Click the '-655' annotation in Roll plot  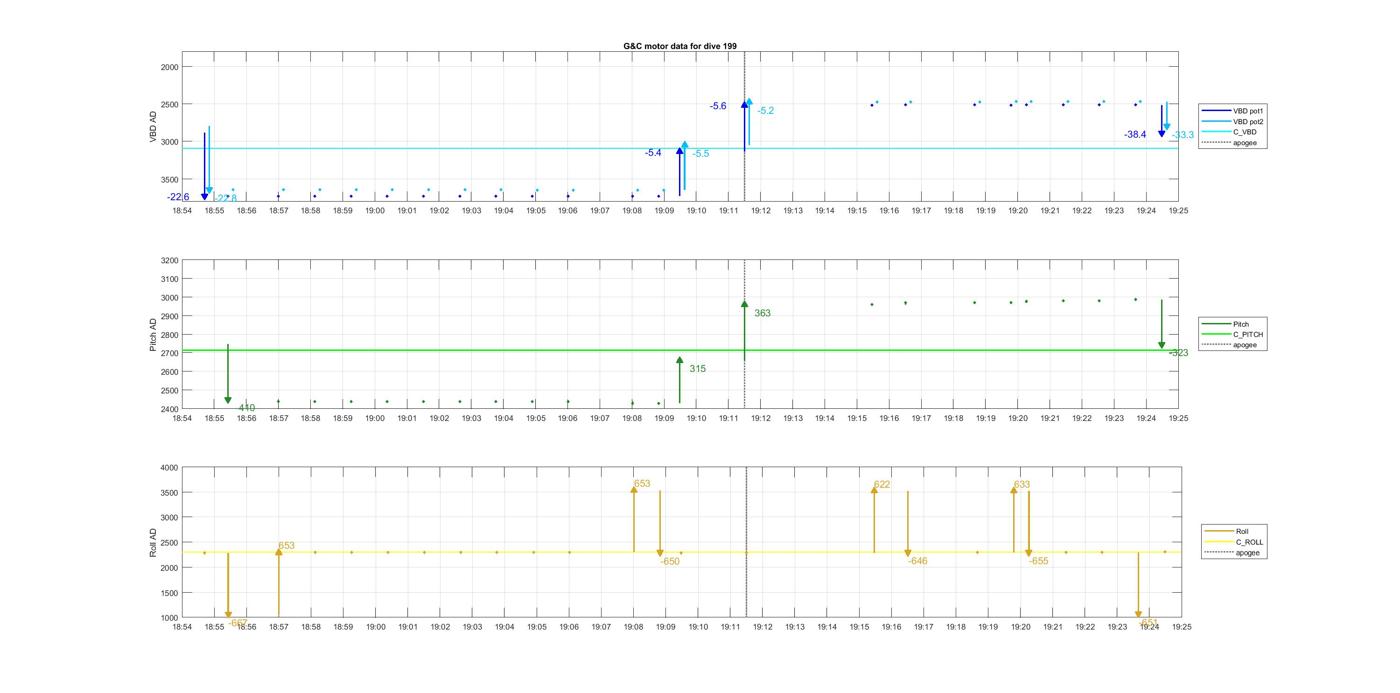pos(1039,561)
